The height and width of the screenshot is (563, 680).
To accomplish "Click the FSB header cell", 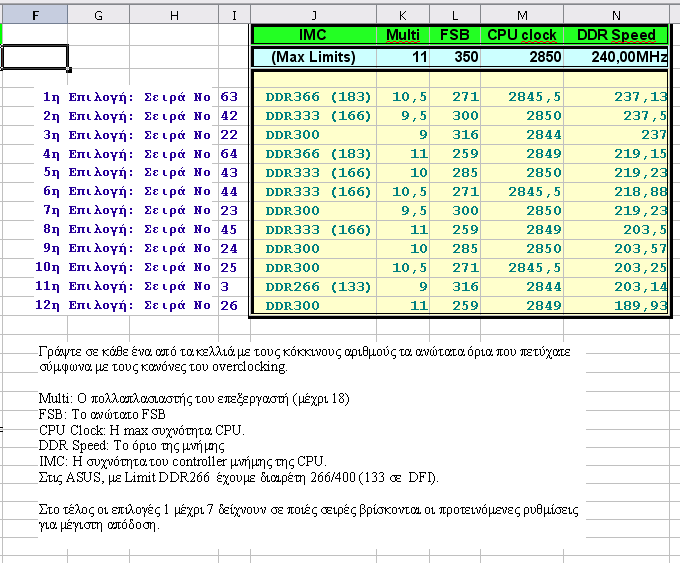I will (x=455, y=35).
